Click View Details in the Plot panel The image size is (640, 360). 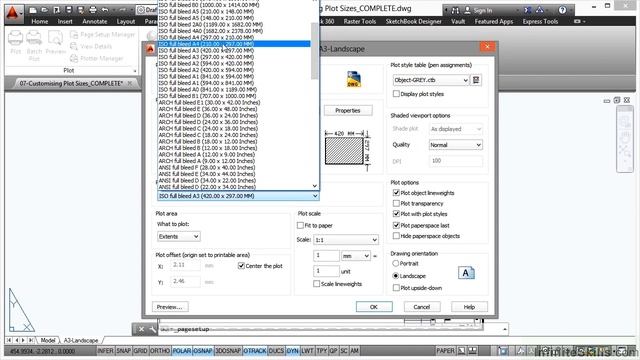91,47
